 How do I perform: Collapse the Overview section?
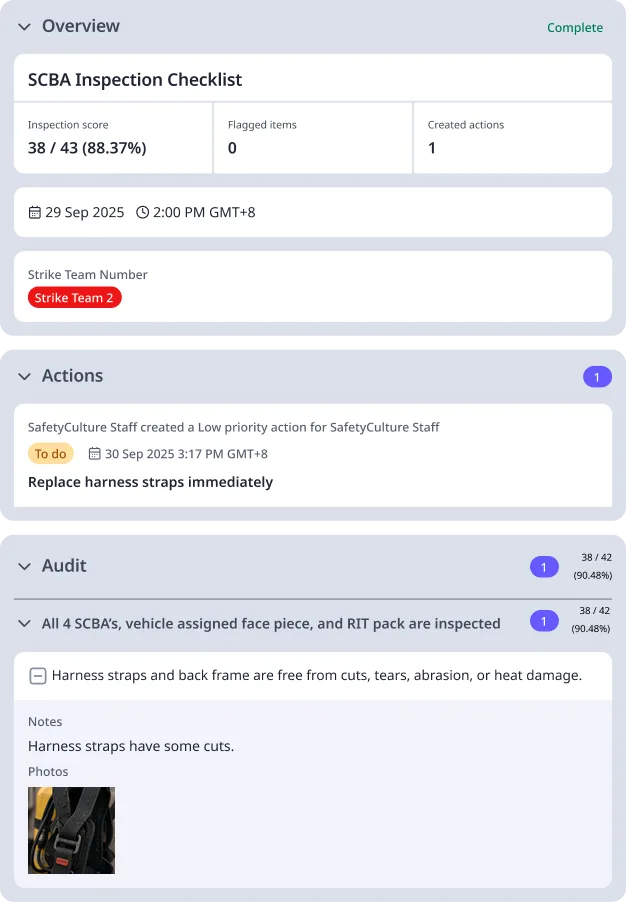[24, 27]
